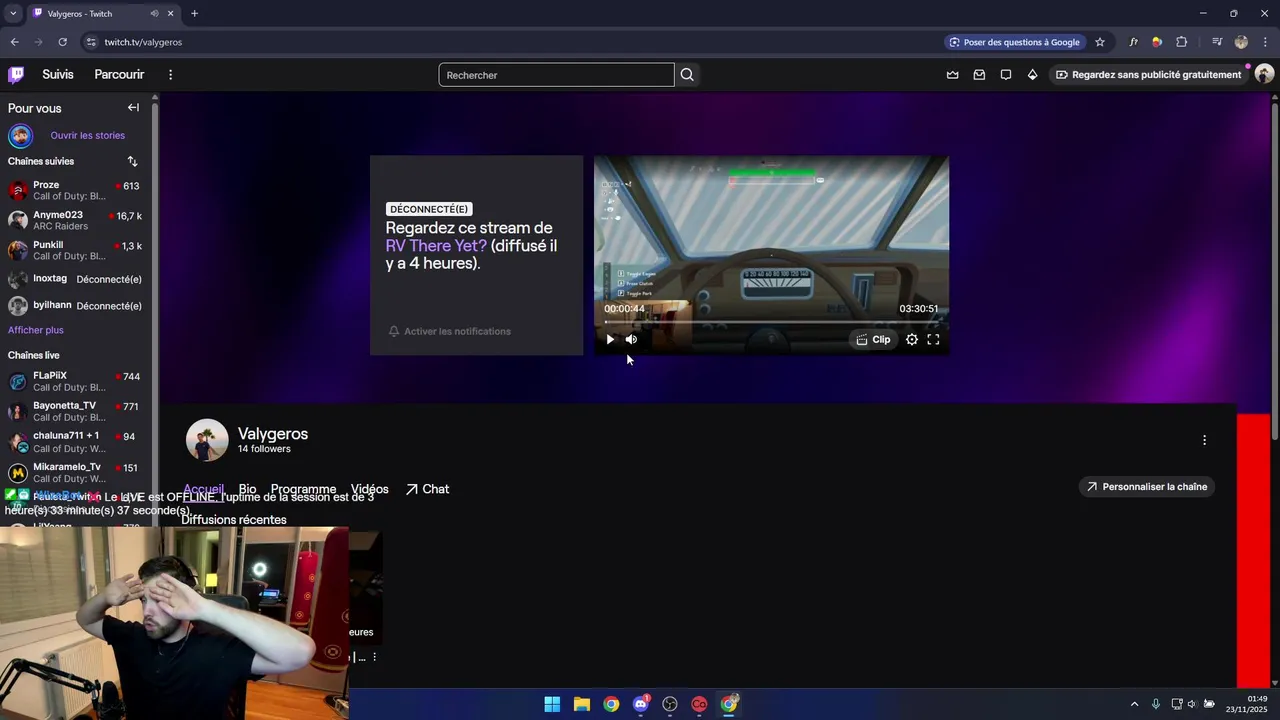The width and height of the screenshot is (1280, 720).
Task: Open the Twitch notifications inbox icon
Action: pos(979,75)
